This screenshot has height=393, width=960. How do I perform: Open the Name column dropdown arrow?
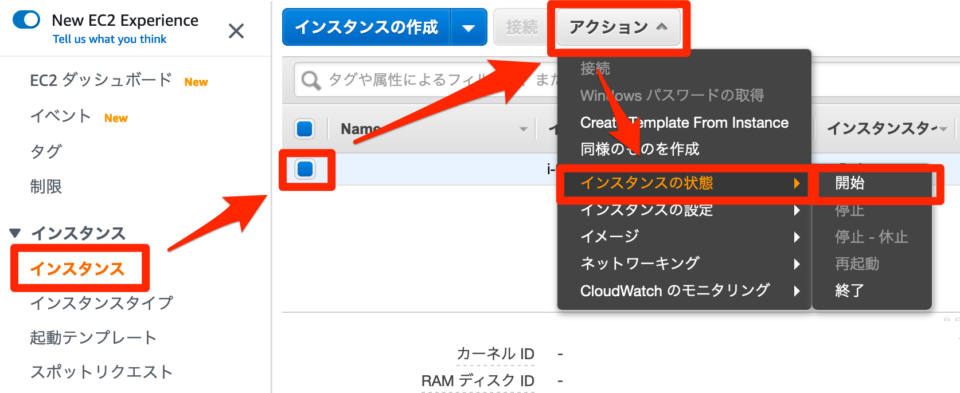[523, 129]
